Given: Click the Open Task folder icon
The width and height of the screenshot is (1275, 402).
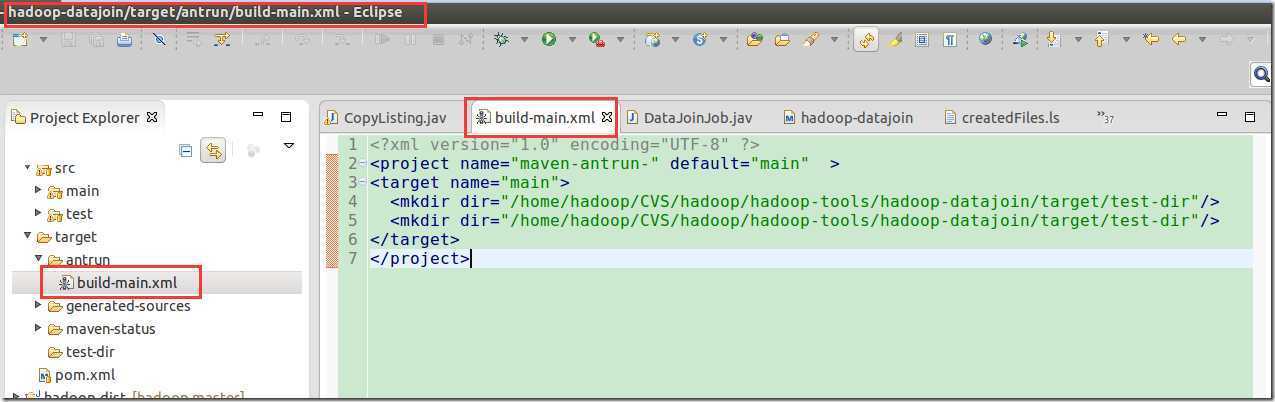Looking at the screenshot, I should (x=783, y=40).
